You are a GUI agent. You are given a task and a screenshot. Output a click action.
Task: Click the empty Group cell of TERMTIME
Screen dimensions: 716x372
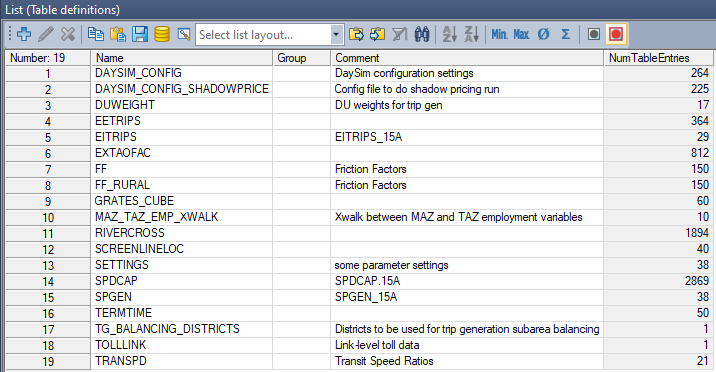click(302, 313)
